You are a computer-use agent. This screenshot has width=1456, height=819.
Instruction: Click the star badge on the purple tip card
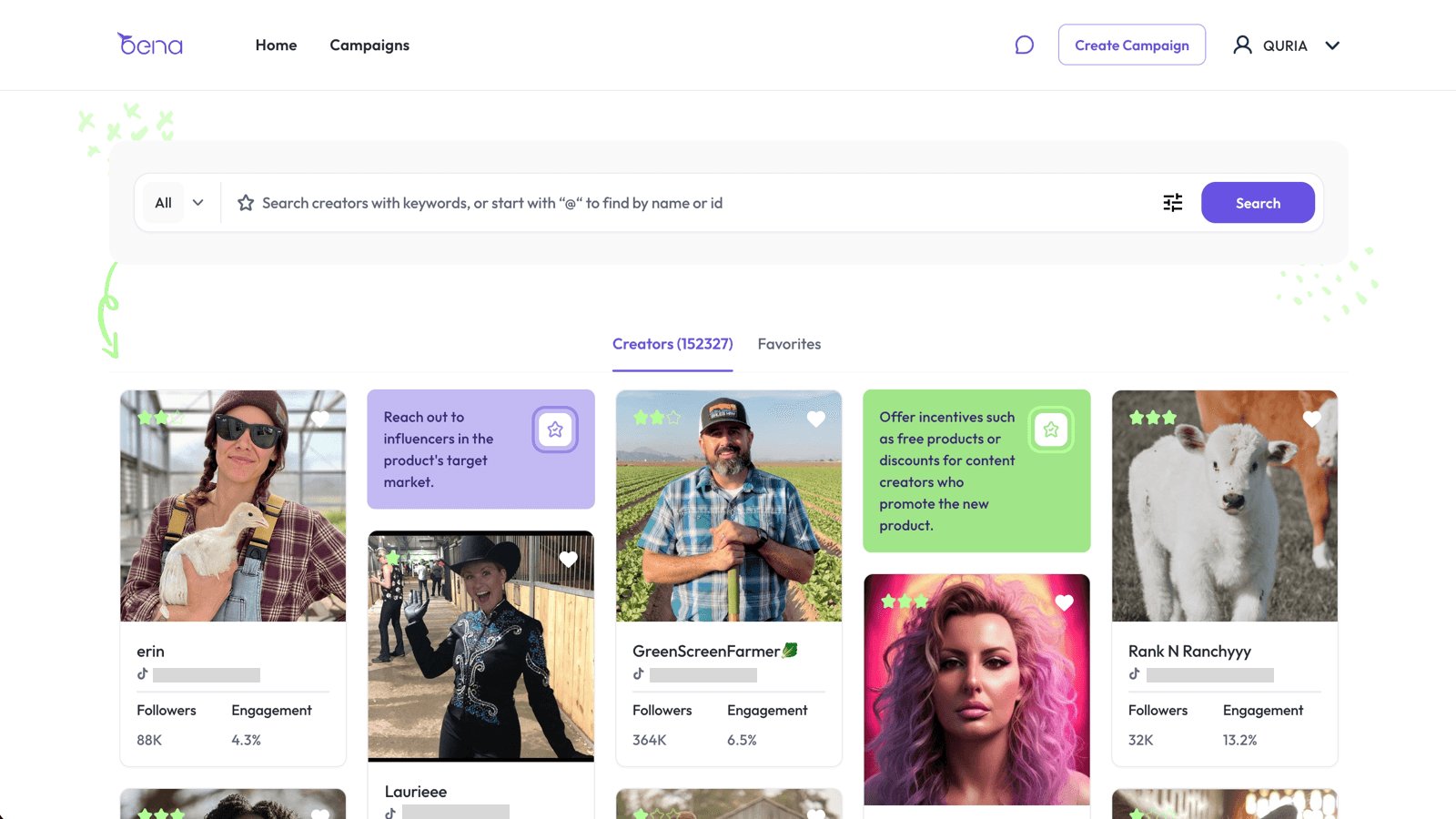[555, 429]
